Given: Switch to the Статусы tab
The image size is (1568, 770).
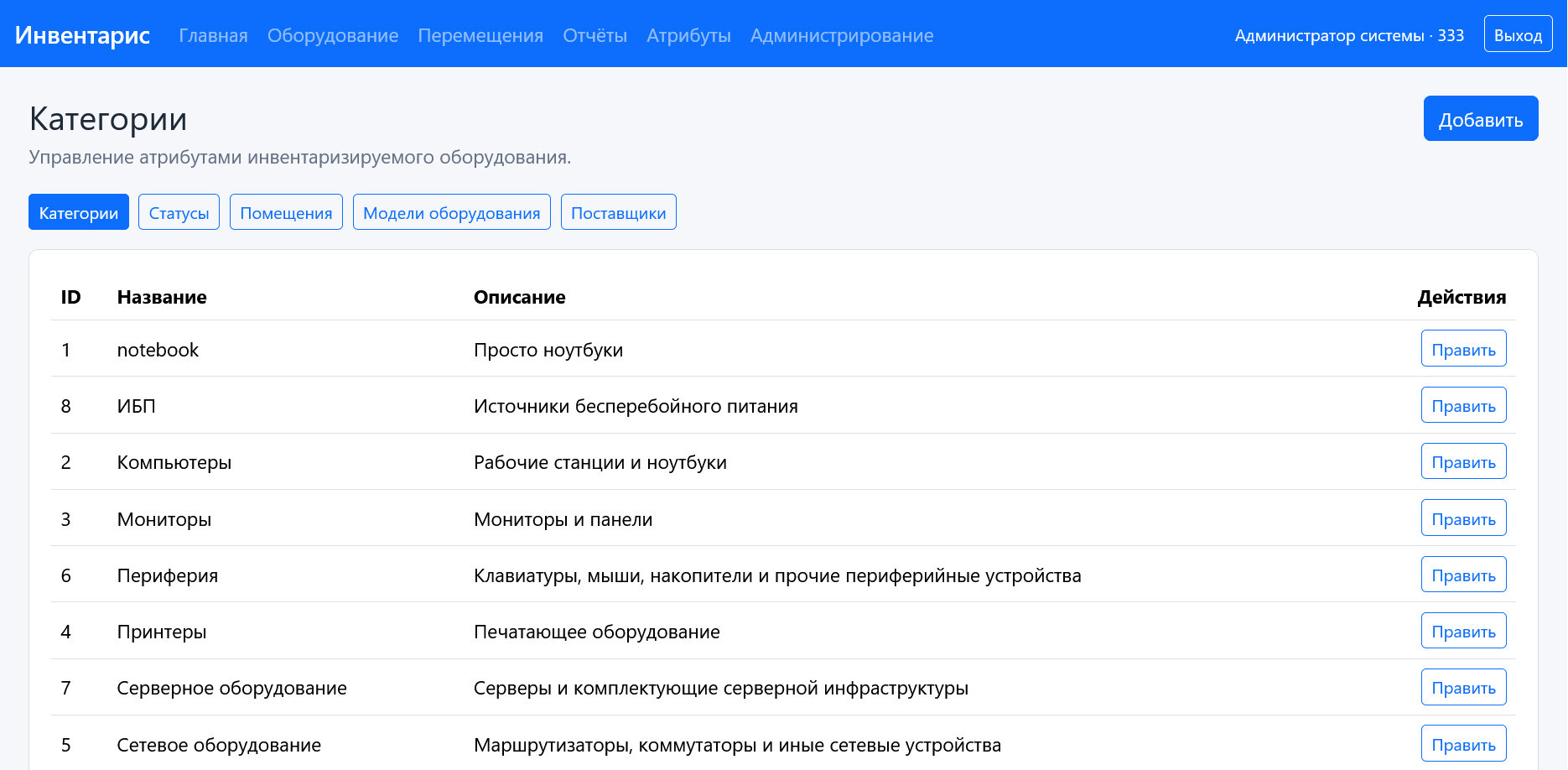Looking at the screenshot, I should (179, 212).
